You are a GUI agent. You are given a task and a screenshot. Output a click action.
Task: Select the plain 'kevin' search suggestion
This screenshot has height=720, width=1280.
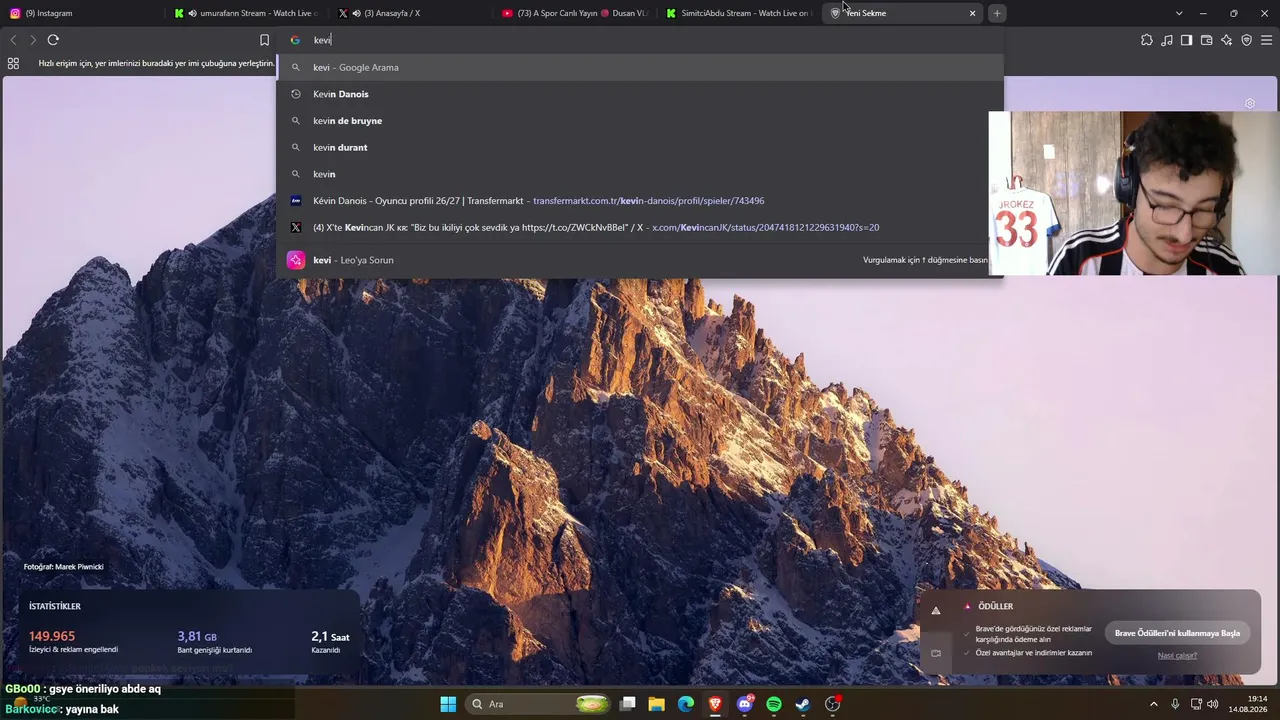(640, 174)
